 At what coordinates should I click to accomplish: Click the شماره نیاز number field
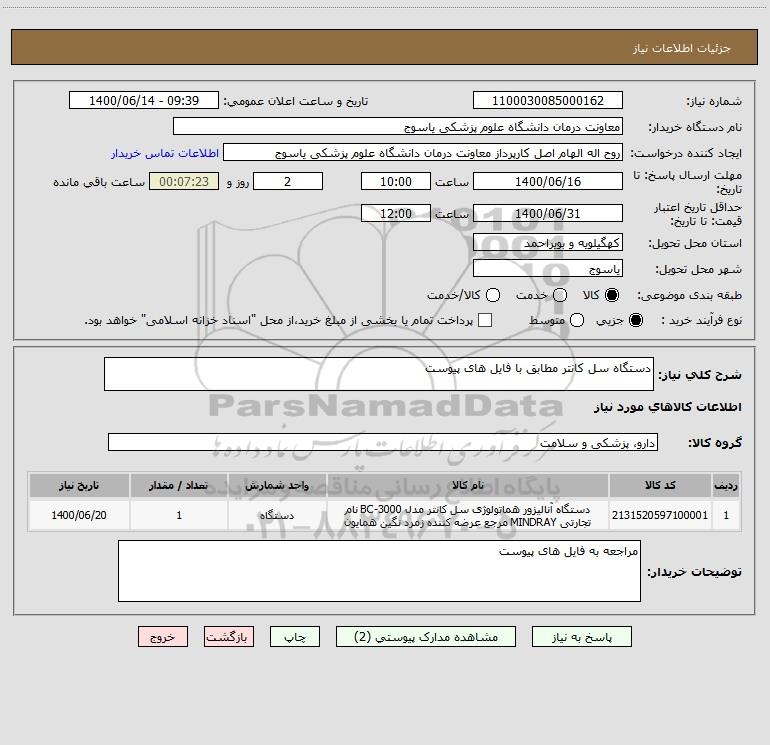coord(548,100)
